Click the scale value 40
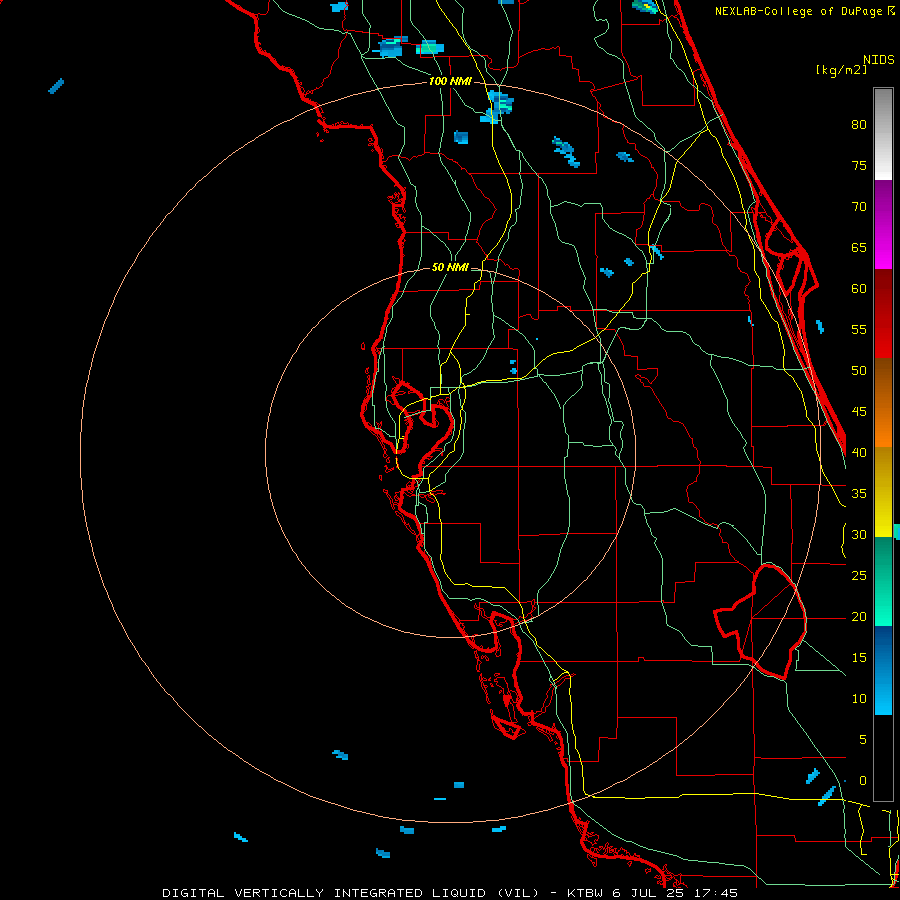 pos(859,452)
